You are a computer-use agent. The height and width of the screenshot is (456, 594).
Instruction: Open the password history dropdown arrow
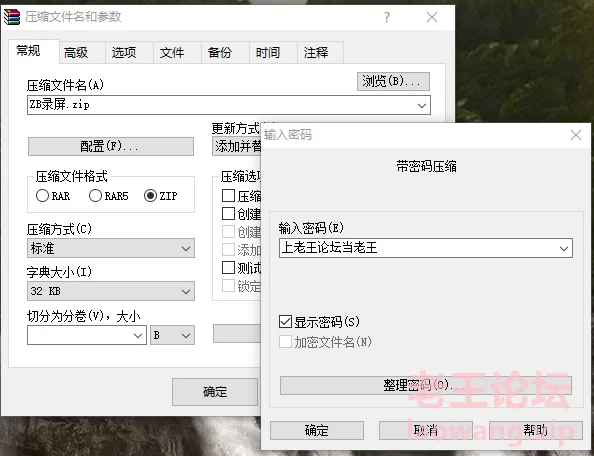[x=564, y=248]
